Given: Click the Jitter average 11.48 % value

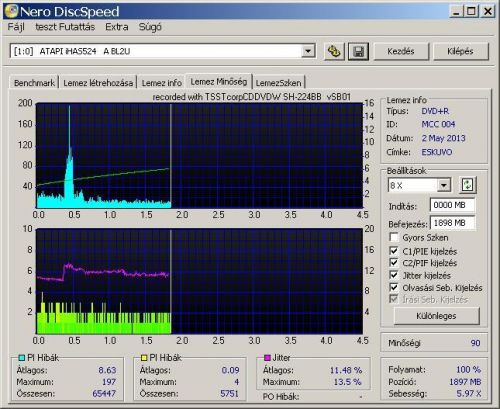Looking at the screenshot, I should [346, 370].
